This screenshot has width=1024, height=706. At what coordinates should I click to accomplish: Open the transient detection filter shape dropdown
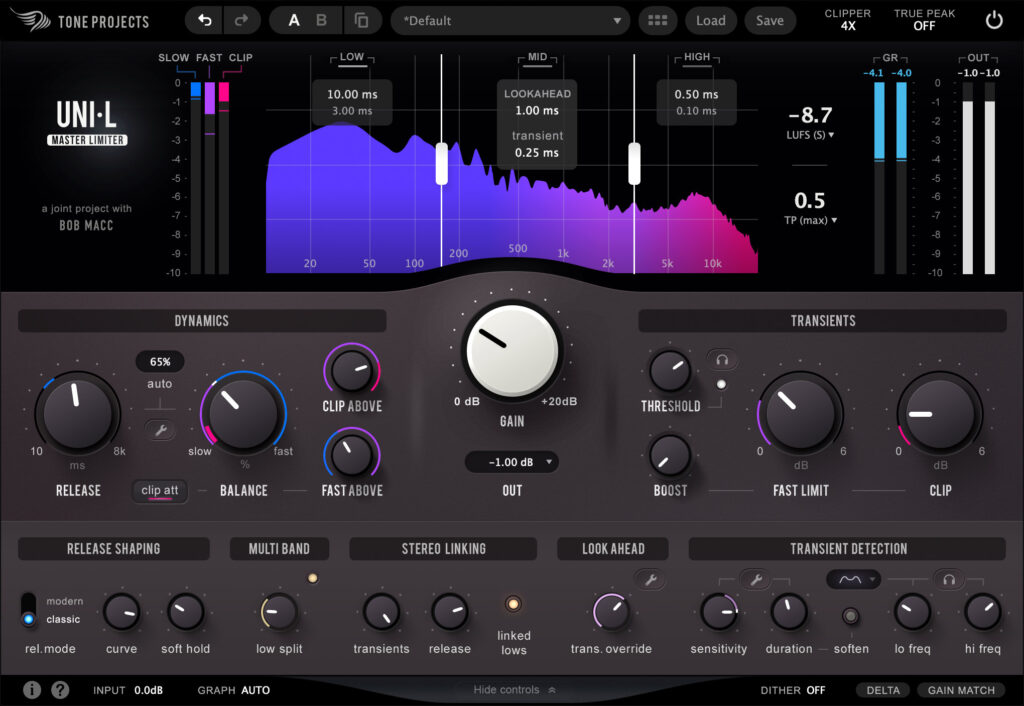pyautogui.click(x=854, y=579)
